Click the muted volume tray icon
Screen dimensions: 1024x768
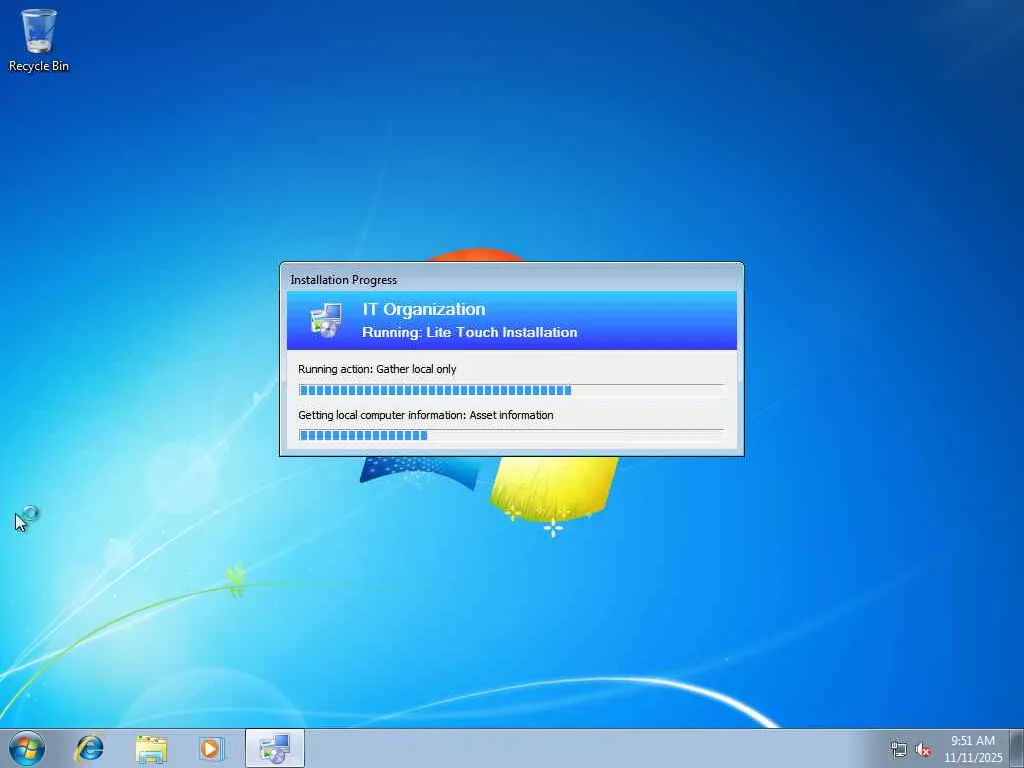click(923, 750)
